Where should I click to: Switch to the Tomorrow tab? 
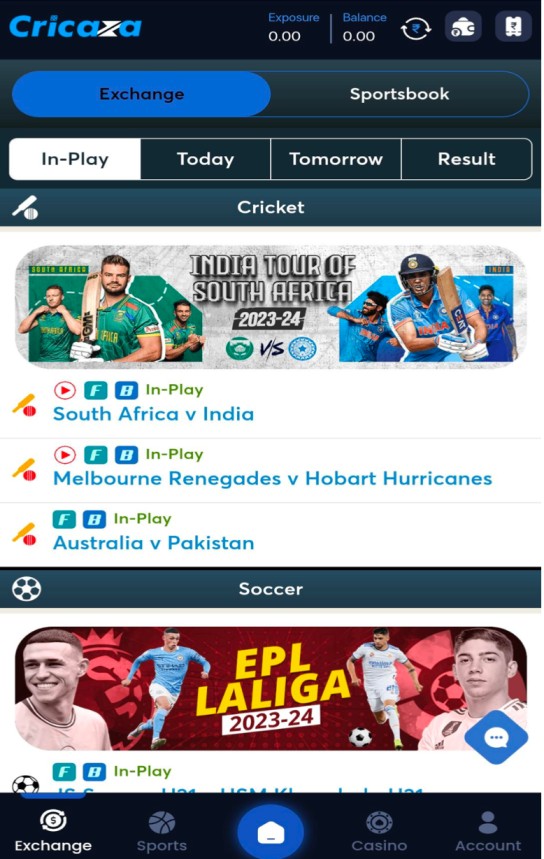[336, 159]
